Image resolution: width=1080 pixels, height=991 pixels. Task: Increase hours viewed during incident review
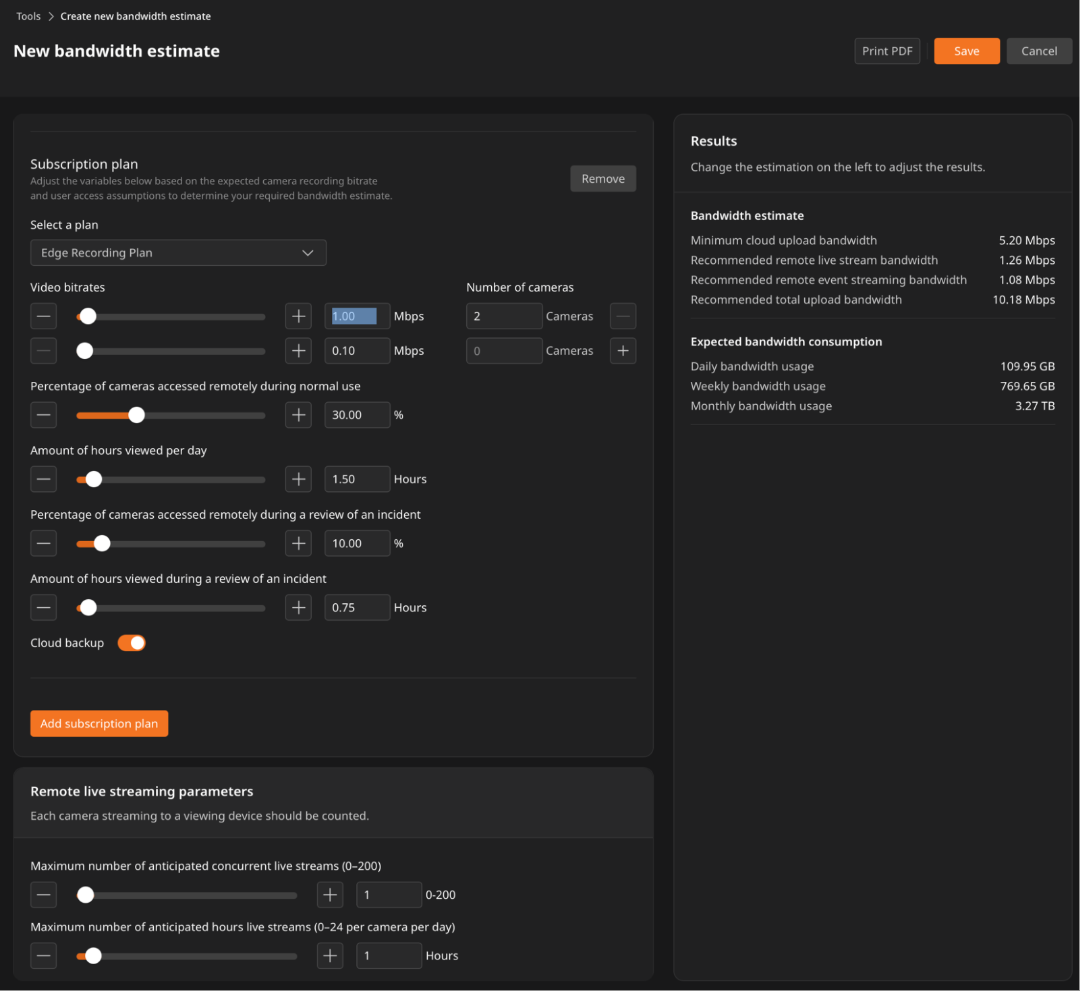click(x=298, y=607)
